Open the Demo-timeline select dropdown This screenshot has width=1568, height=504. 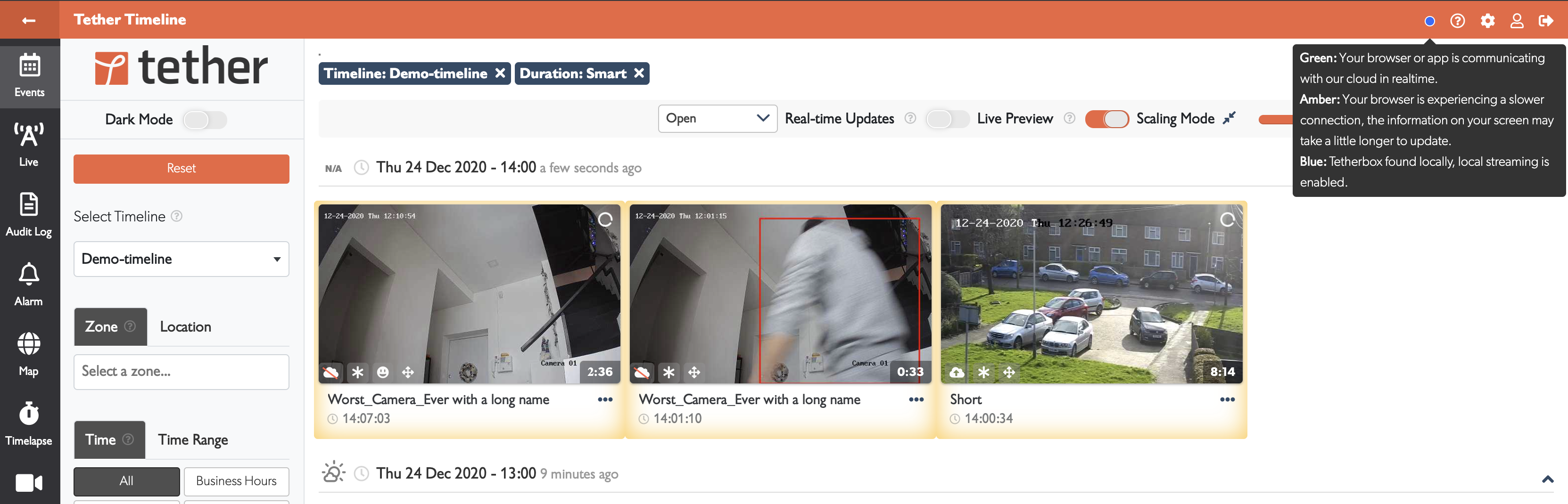181,259
